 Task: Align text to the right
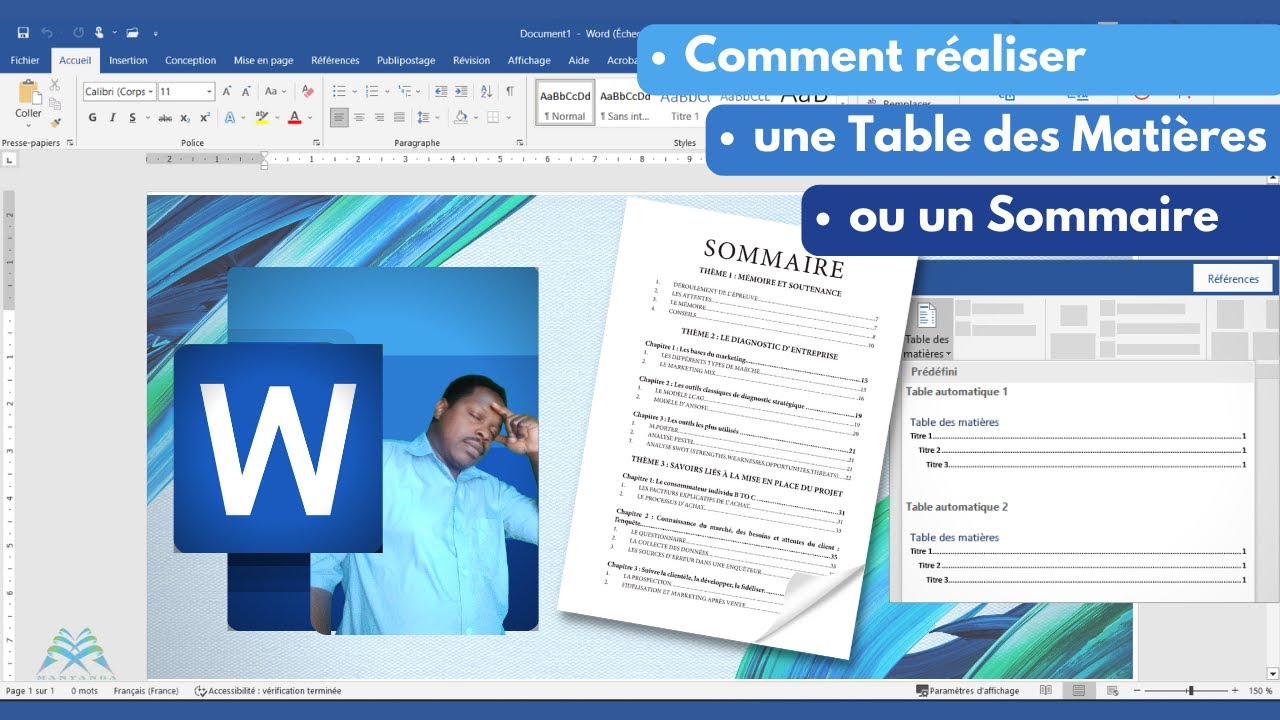(x=380, y=117)
